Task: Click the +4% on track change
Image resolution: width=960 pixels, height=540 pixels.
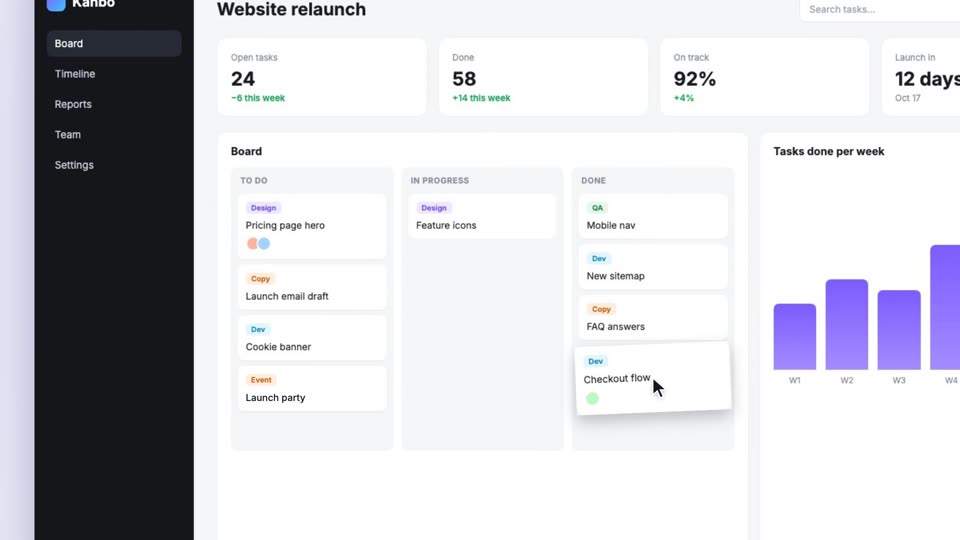Action: pyautogui.click(x=683, y=98)
